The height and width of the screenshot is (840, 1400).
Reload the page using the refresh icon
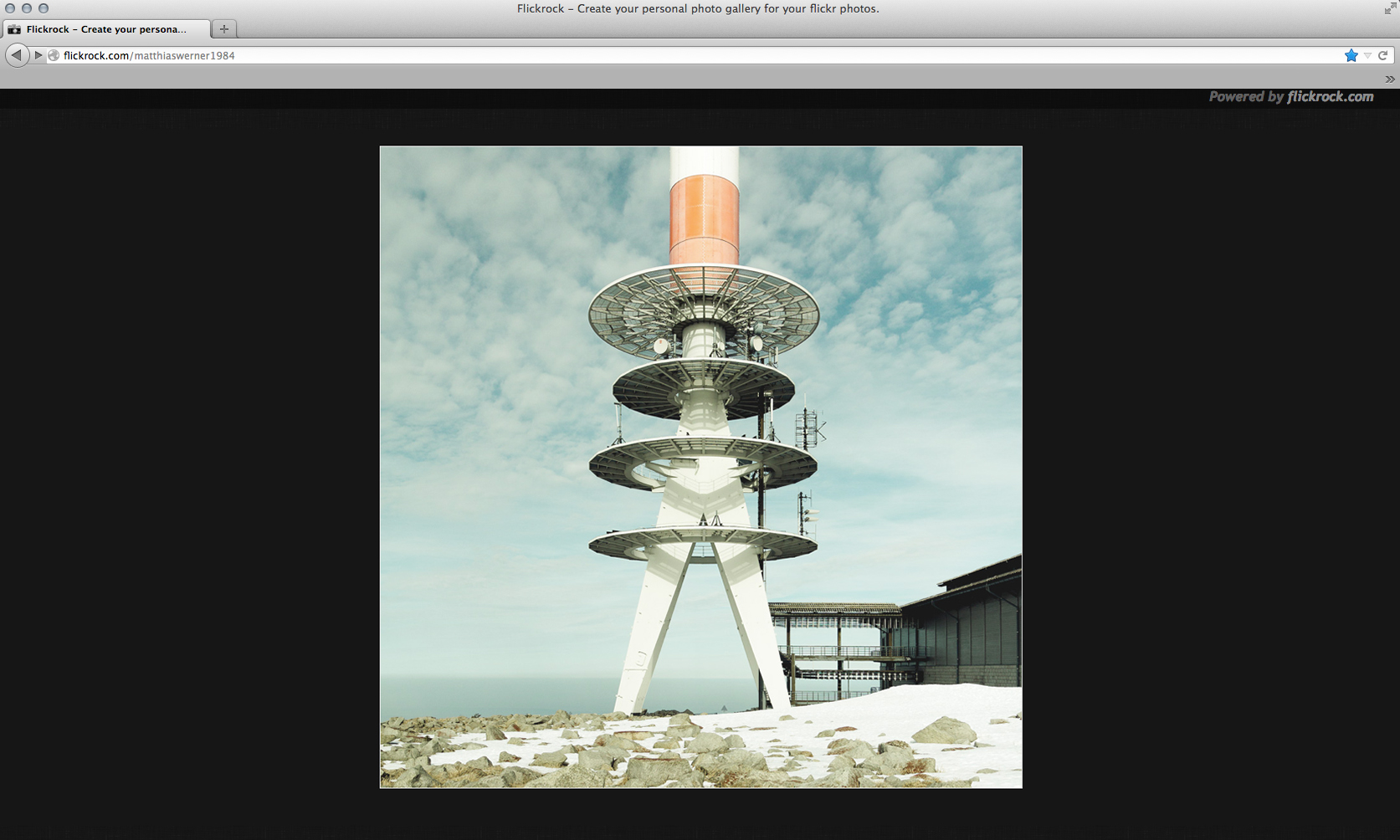click(x=1383, y=55)
